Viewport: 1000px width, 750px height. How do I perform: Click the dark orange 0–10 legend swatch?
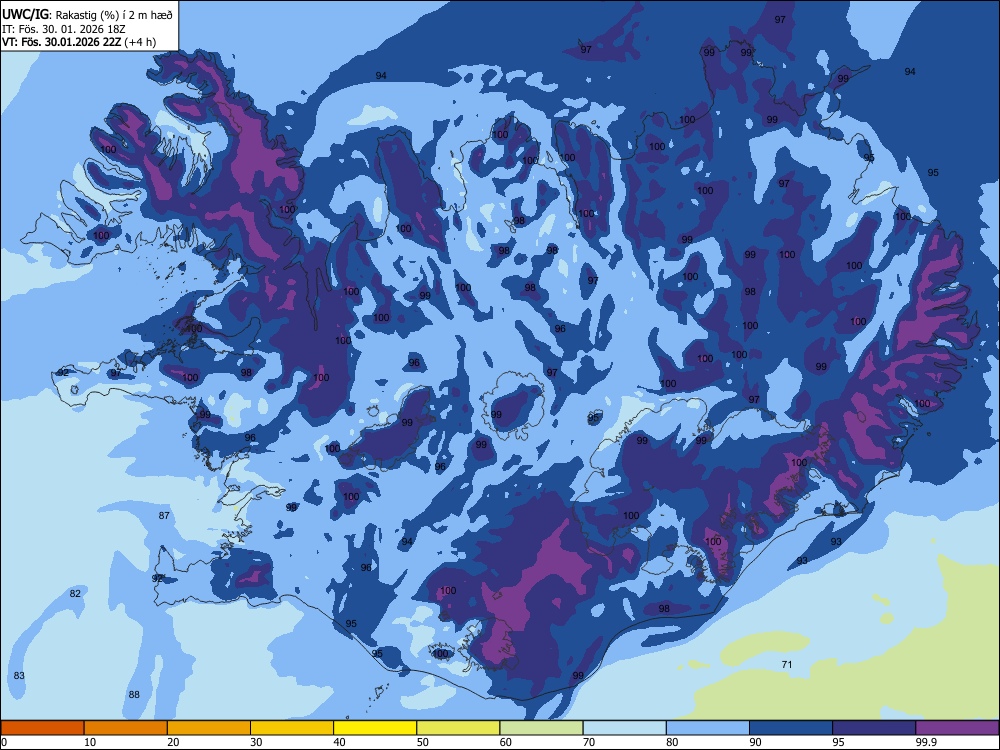(x=42, y=728)
